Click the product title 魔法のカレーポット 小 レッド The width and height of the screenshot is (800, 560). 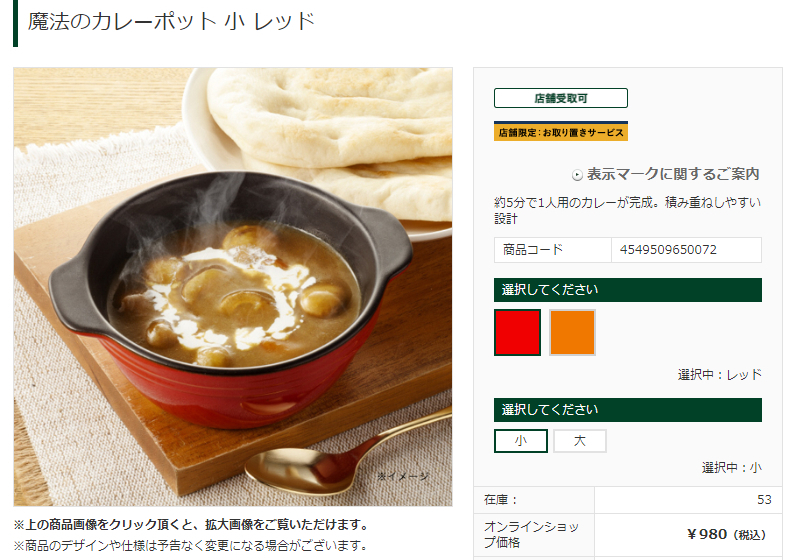point(172,22)
